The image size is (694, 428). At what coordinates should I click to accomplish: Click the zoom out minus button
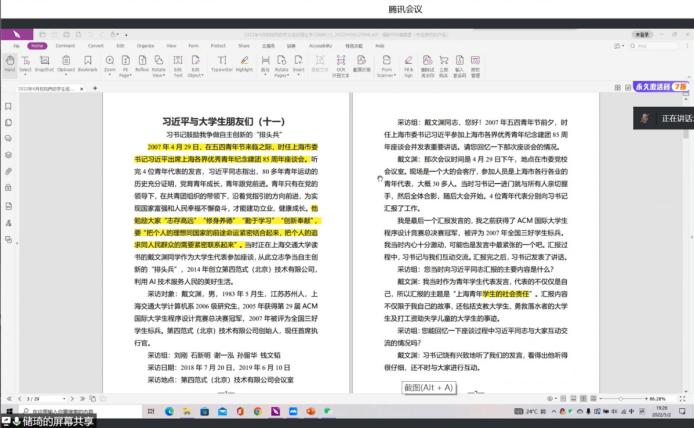pyautogui.click(x=601, y=398)
